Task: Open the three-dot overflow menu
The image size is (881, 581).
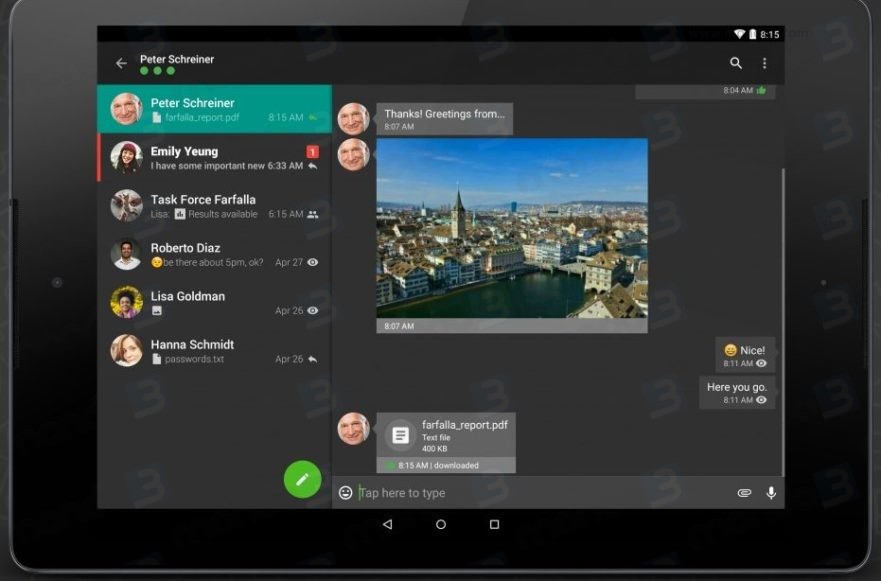Action: (764, 63)
